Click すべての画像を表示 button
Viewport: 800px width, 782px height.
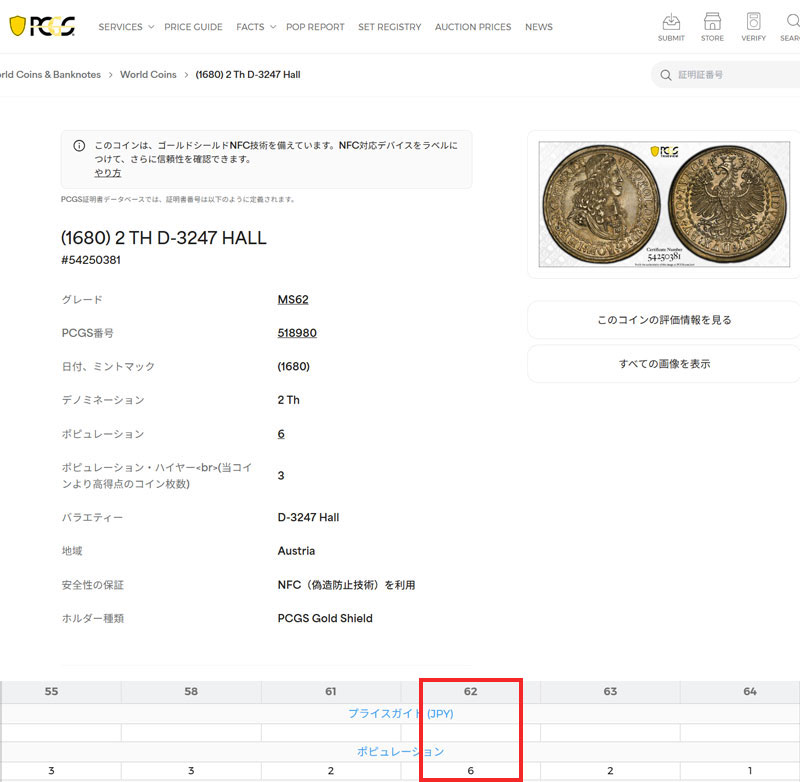[x=664, y=364]
